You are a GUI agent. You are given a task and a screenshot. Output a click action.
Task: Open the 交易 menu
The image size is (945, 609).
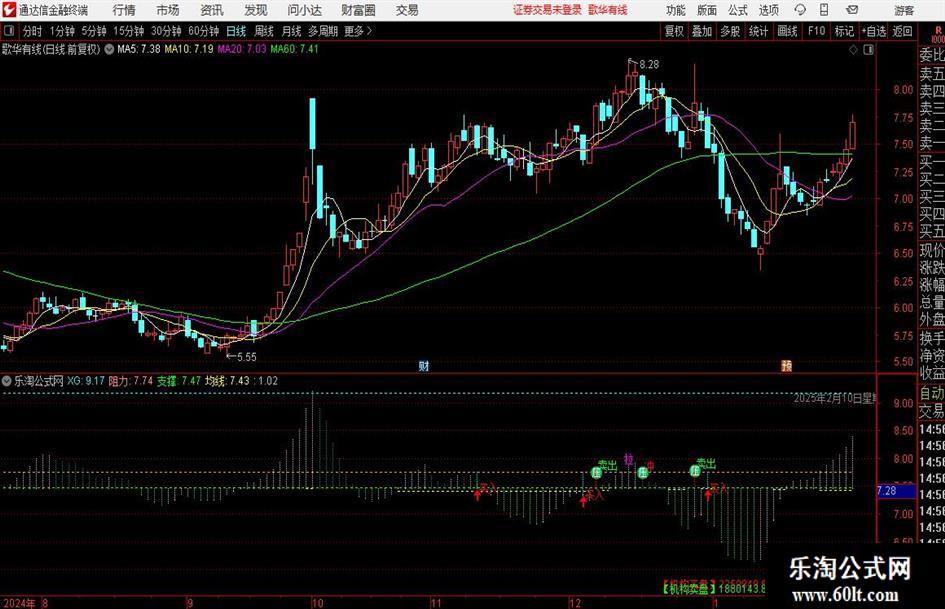coord(407,10)
